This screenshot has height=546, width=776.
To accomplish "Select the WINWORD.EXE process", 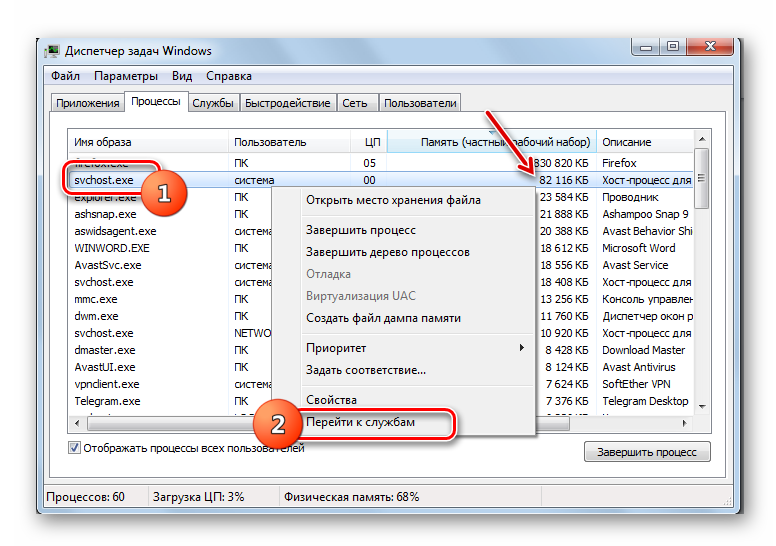I will pos(112,248).
